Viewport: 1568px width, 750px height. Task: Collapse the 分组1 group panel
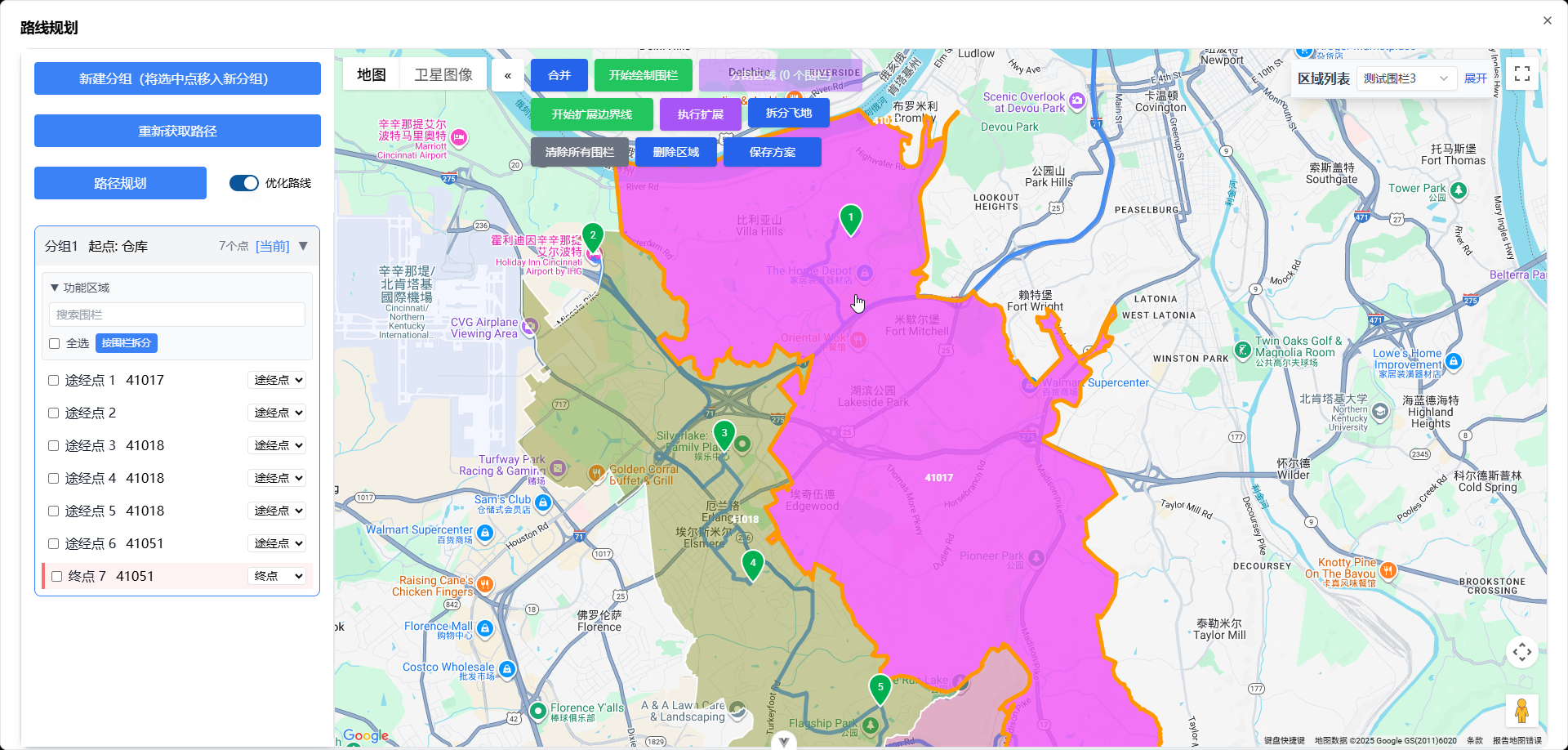click(303, 246)
